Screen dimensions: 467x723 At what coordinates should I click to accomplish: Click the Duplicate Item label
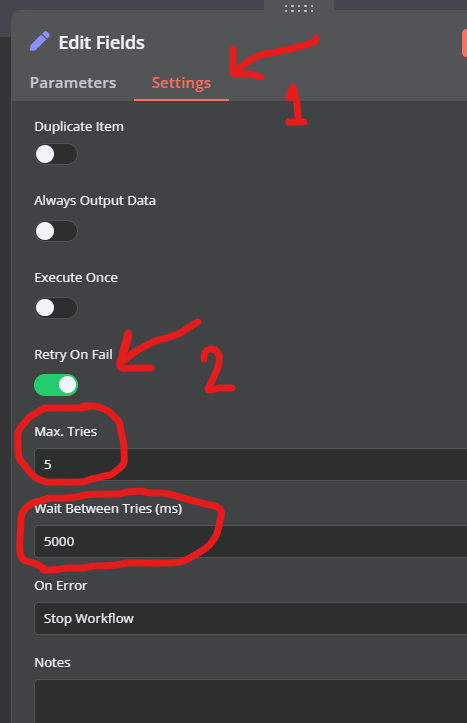tap(79, 126)
